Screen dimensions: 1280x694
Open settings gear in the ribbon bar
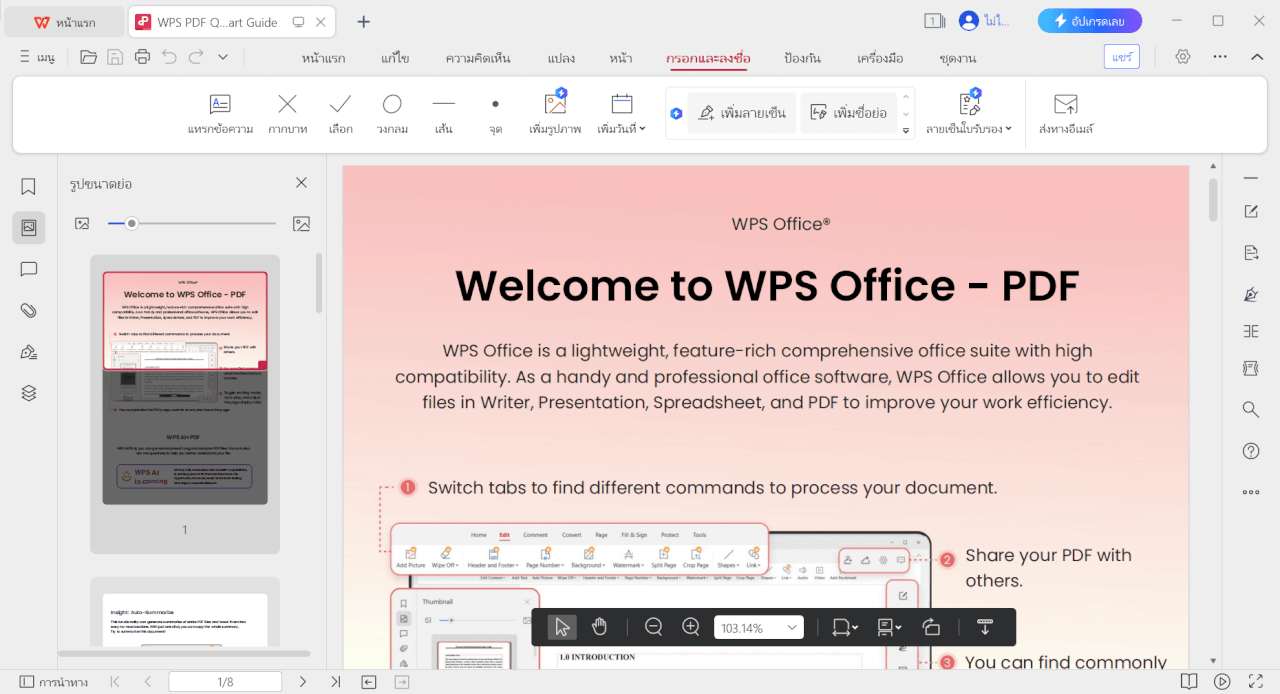tap(1183, 57)
